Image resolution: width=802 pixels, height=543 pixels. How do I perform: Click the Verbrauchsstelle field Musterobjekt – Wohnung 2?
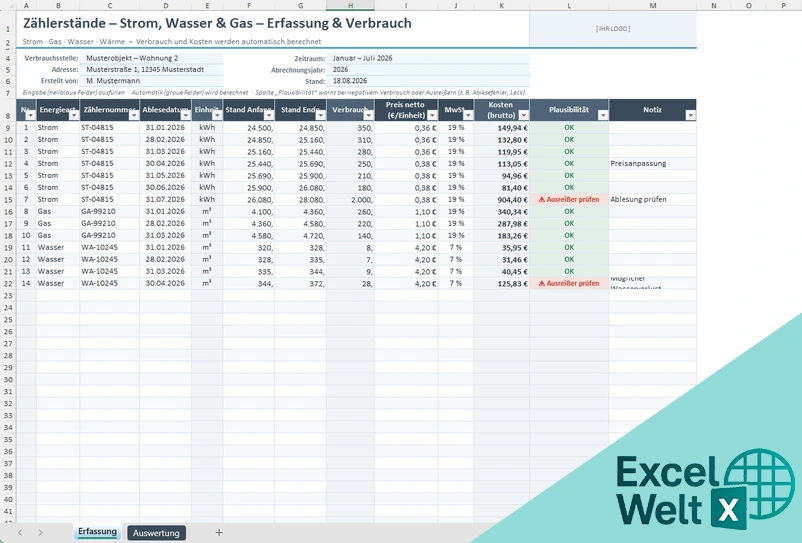tap(151, 58)
